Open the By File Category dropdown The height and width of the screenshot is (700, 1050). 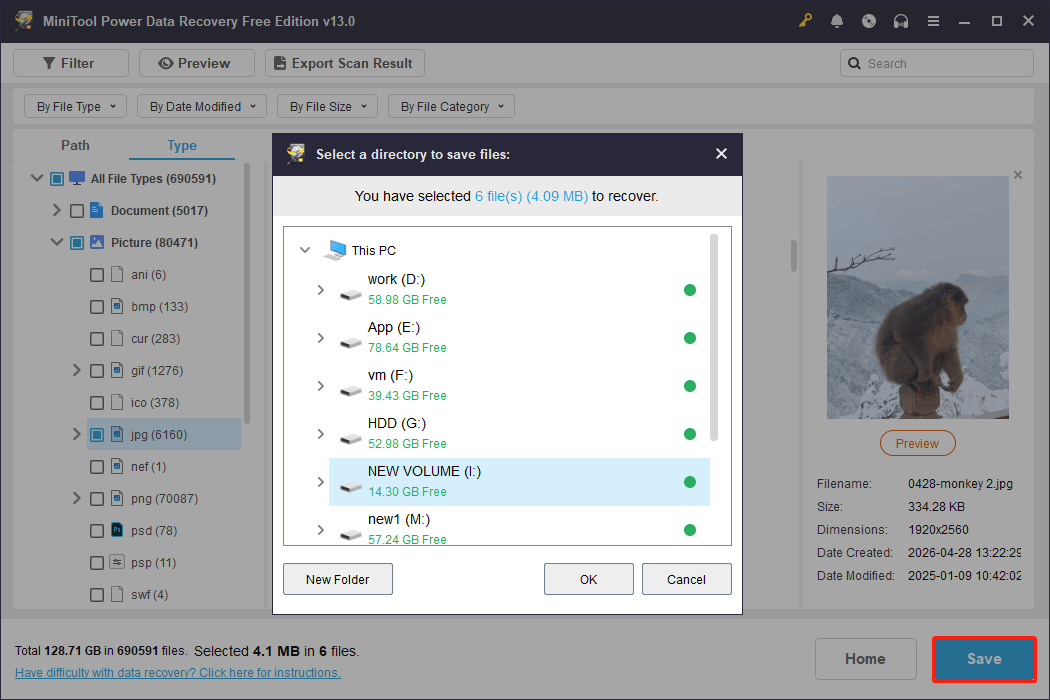pos(451,106)
